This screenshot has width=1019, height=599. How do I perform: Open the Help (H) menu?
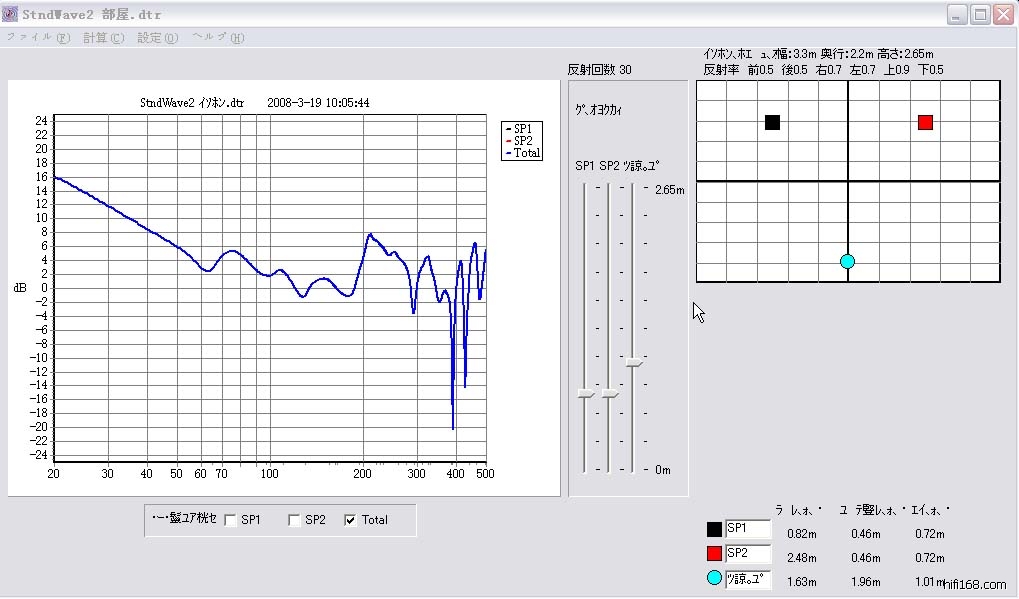point(217,38)
